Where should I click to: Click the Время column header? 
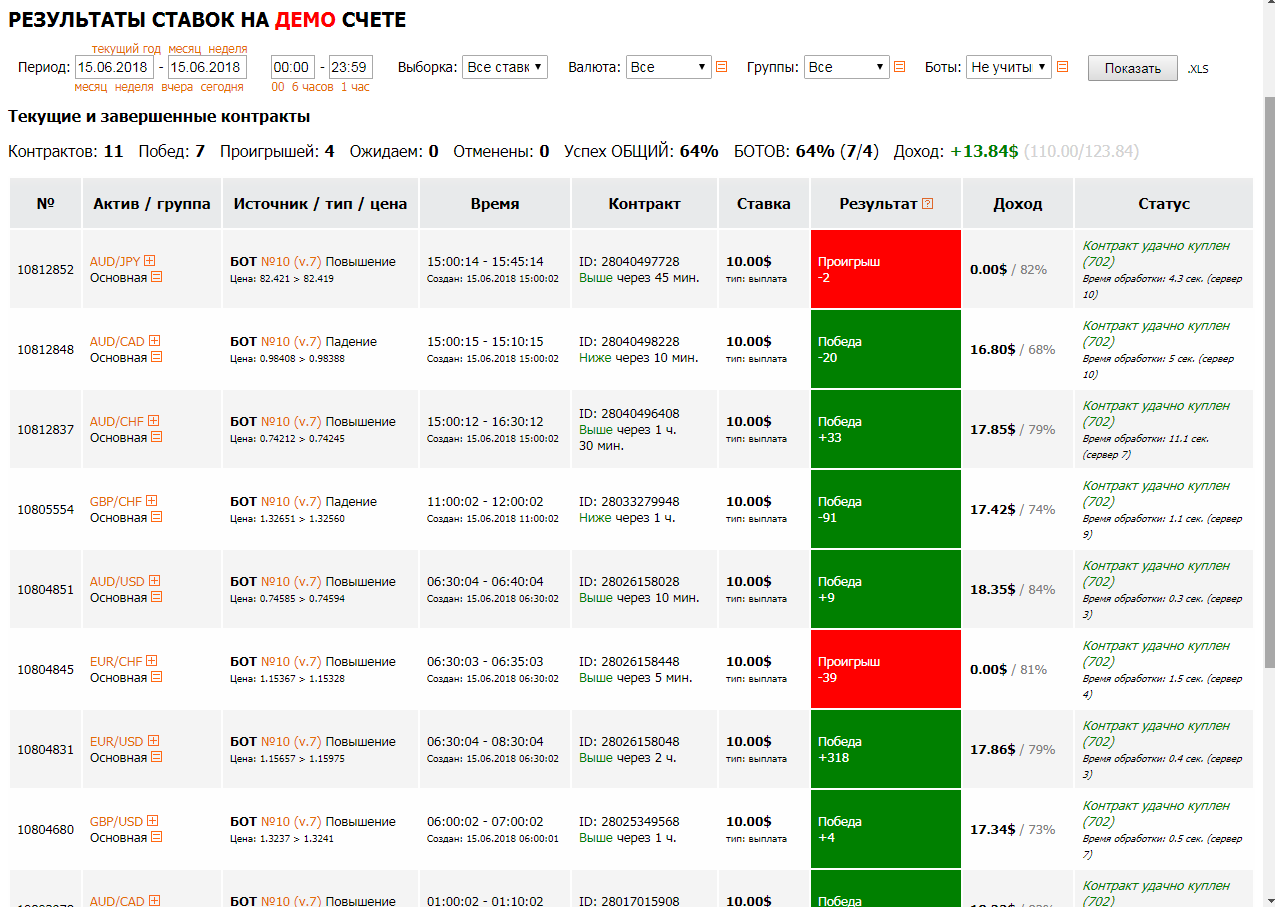495,203
